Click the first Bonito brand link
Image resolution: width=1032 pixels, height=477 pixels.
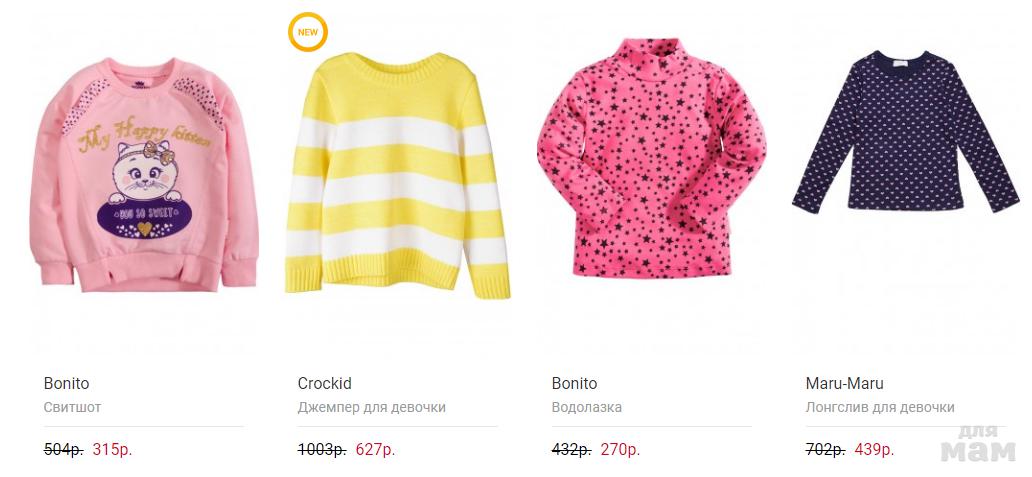point(67,384)
